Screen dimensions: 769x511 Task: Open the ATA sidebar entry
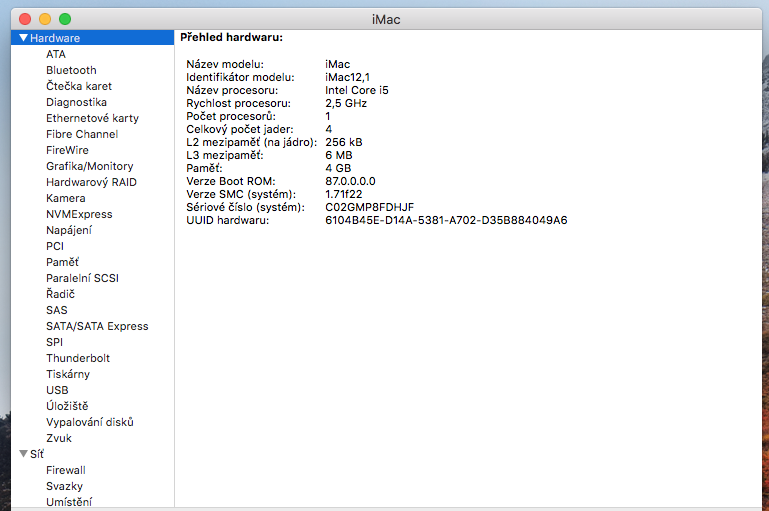[x=56, y=54]
